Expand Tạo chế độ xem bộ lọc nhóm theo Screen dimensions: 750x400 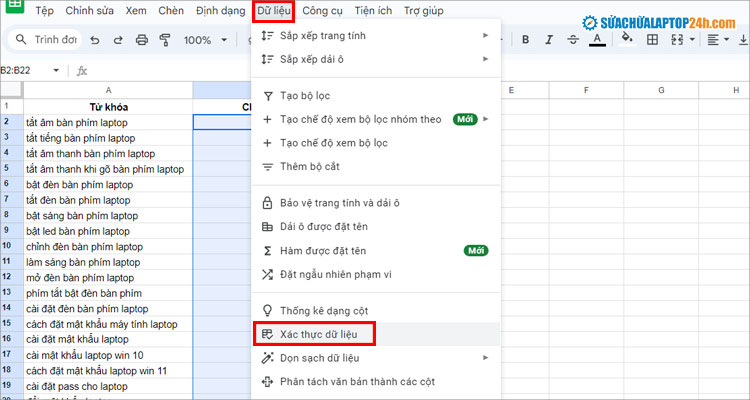376,119
